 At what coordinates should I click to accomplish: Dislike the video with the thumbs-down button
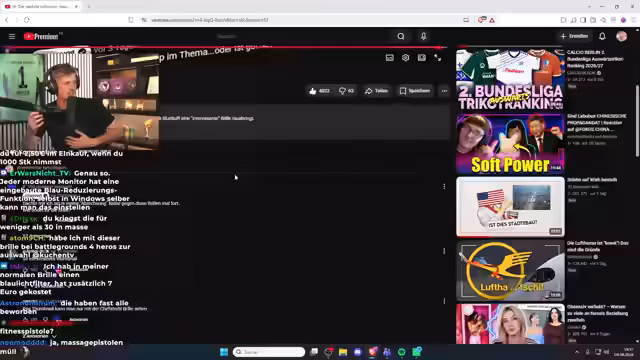(346, 91)
